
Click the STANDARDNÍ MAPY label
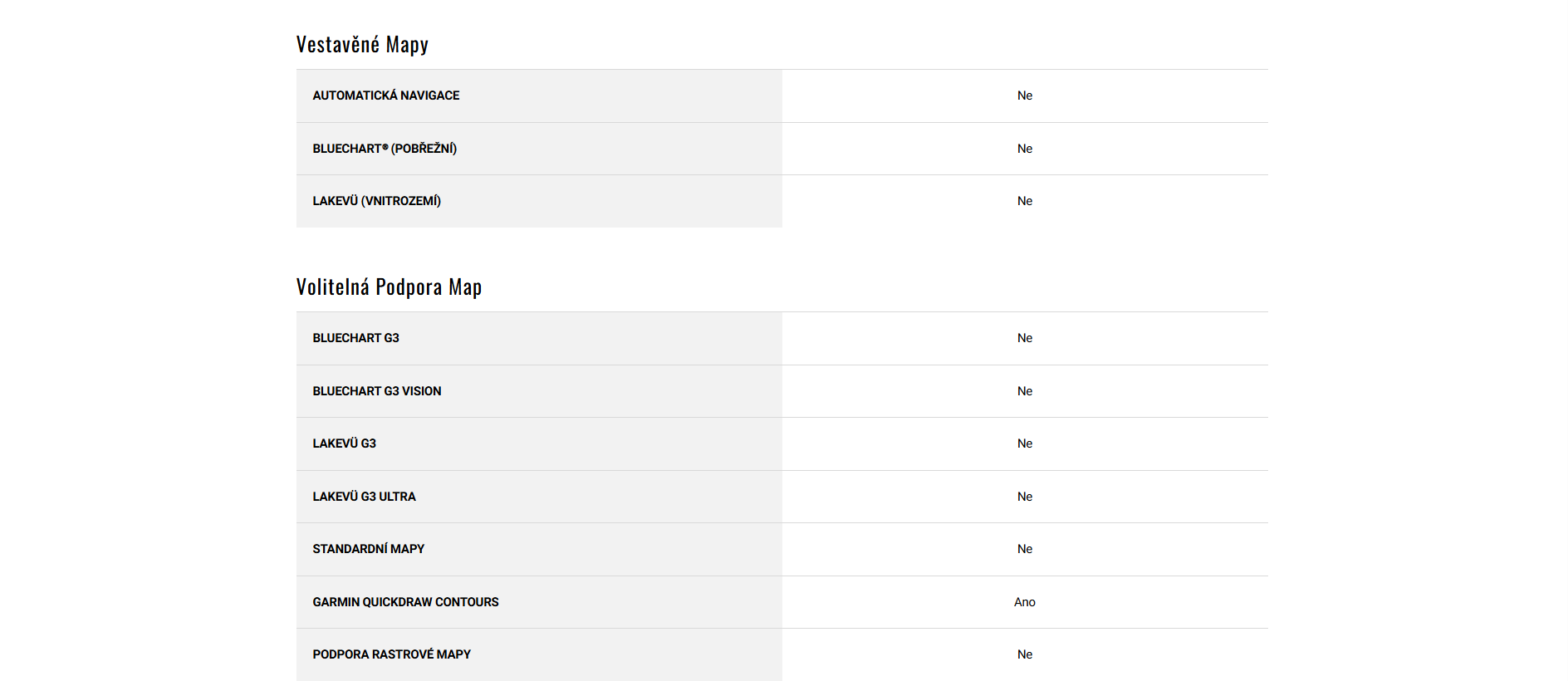(x=369, y=549)
